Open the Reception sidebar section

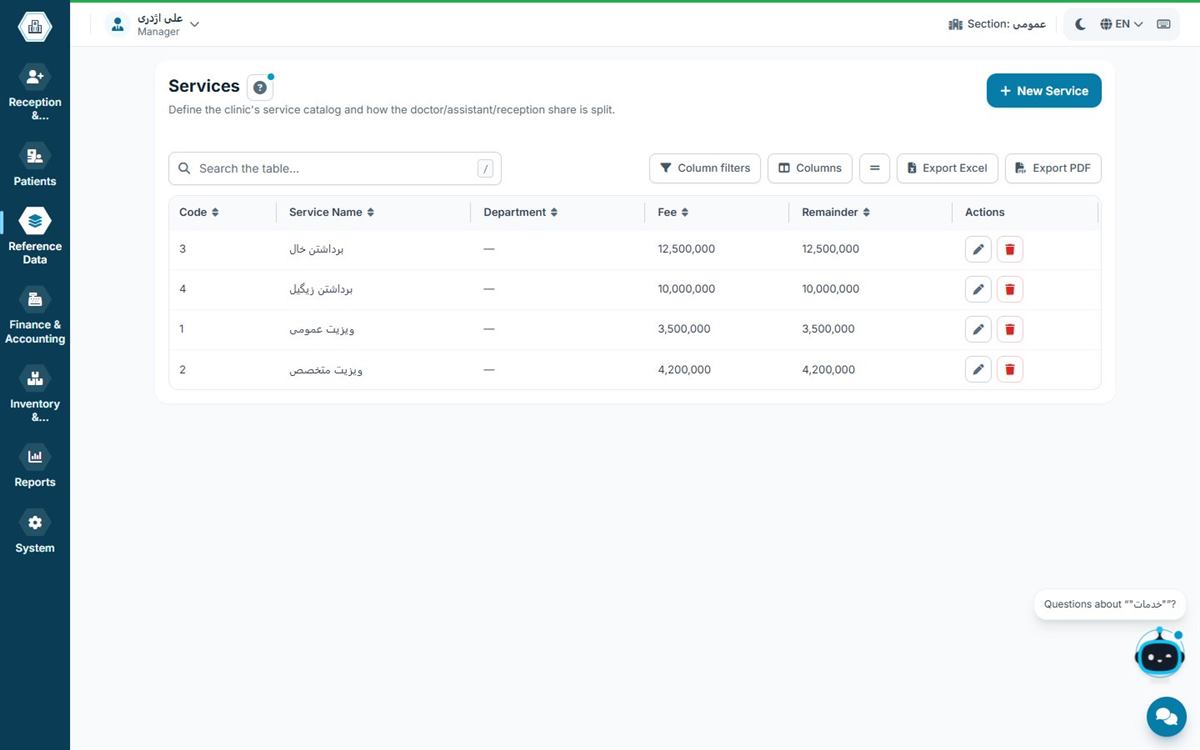point(35,94)
